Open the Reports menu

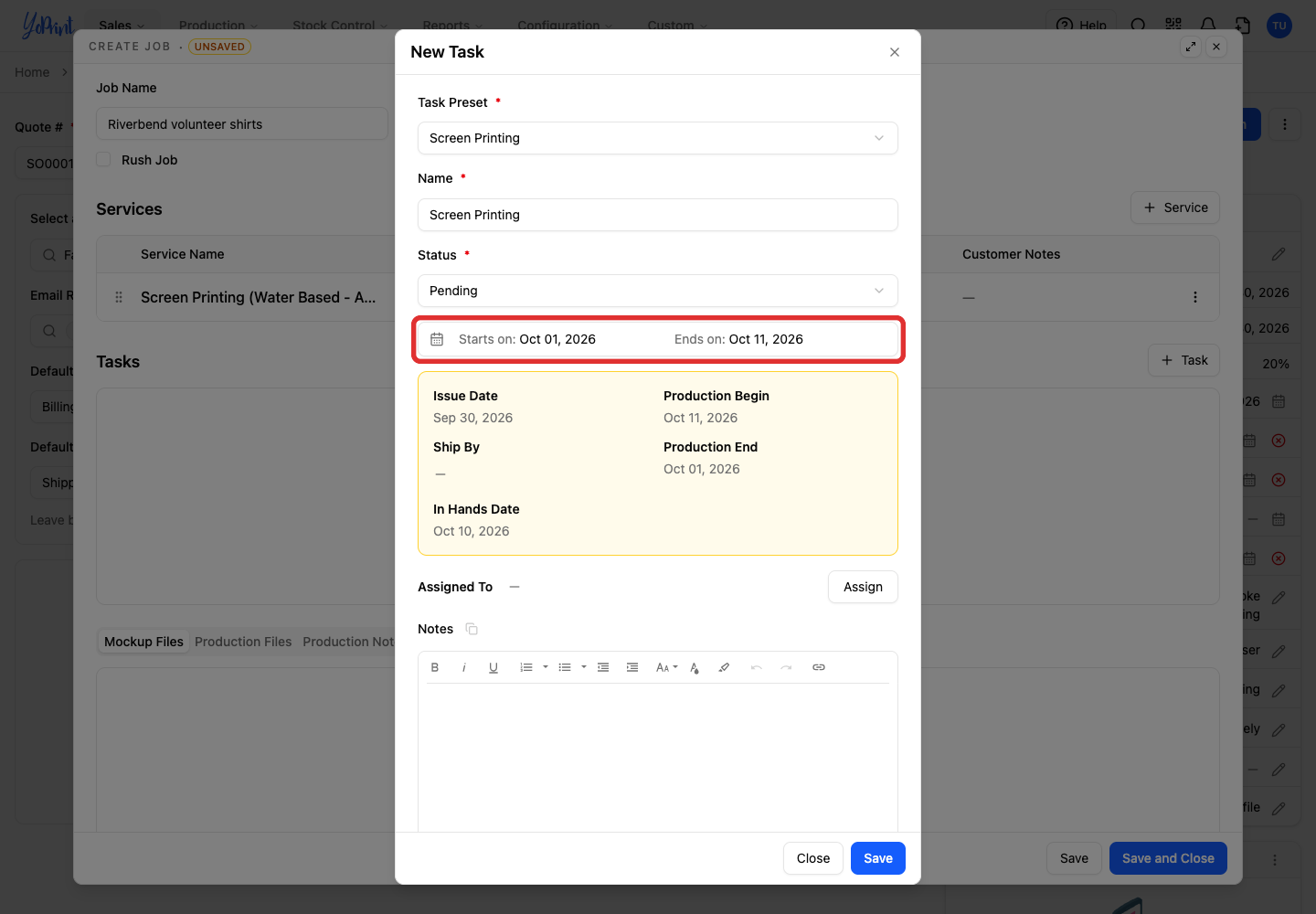click(x=452, y=25)
